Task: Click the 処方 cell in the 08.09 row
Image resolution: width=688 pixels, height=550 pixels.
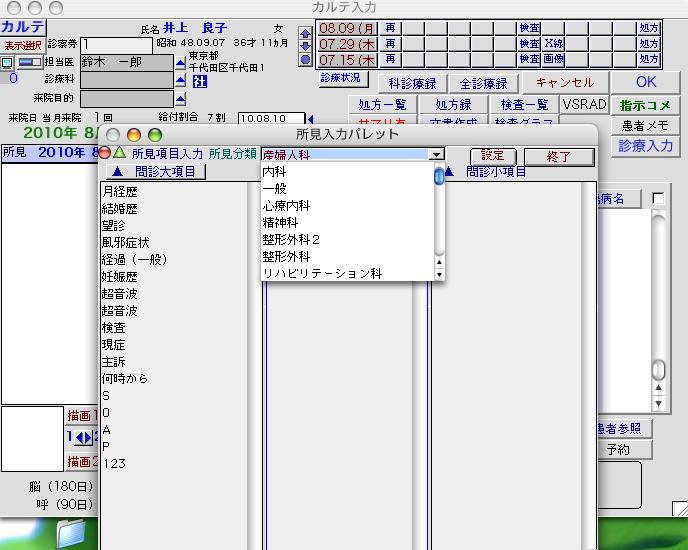Action: [649, 29]
